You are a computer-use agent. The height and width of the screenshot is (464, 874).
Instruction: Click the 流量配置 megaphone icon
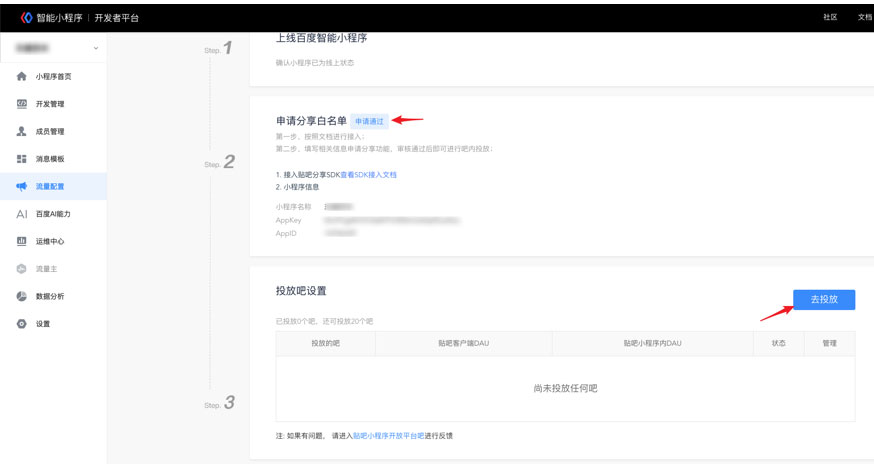(x=21, y=186)
